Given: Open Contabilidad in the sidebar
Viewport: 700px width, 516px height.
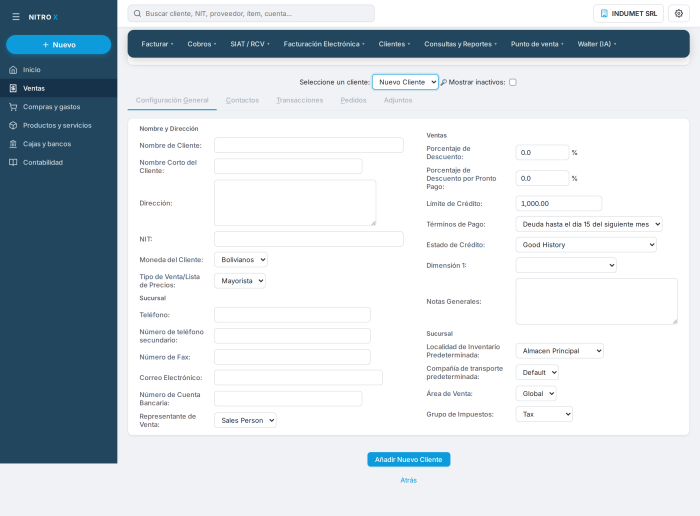Looking at the screenshot, I should point(58,162).
